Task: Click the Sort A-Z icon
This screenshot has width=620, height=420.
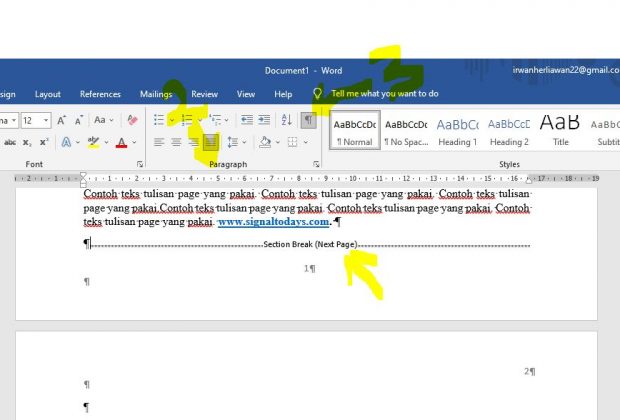Action: pos(287,119)
